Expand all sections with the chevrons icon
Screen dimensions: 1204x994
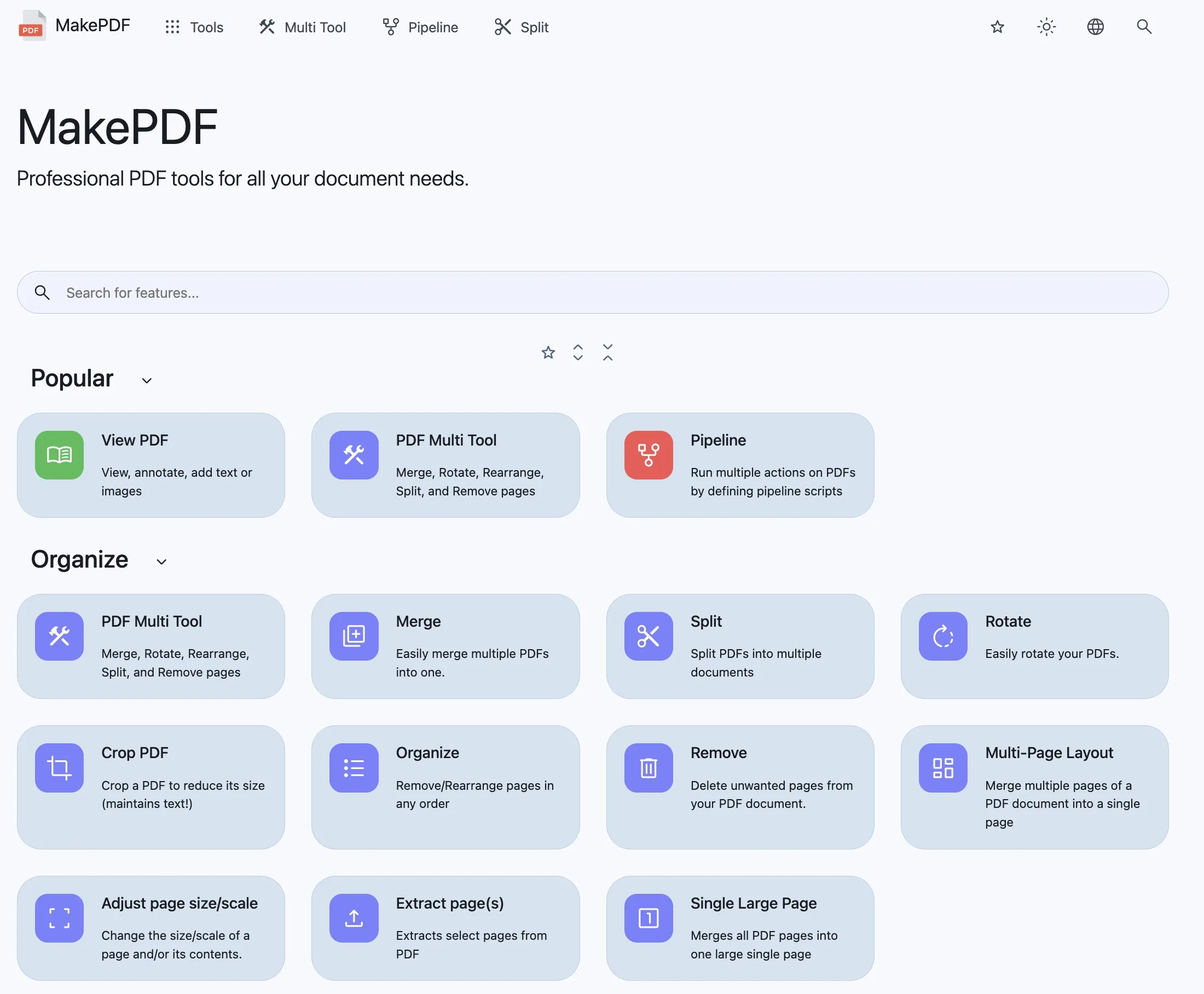(578, 352)
